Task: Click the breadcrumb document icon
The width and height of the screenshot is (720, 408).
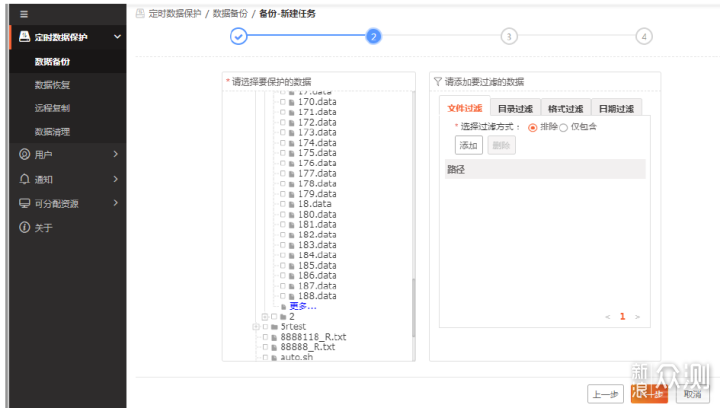Action: coord(140,14)
